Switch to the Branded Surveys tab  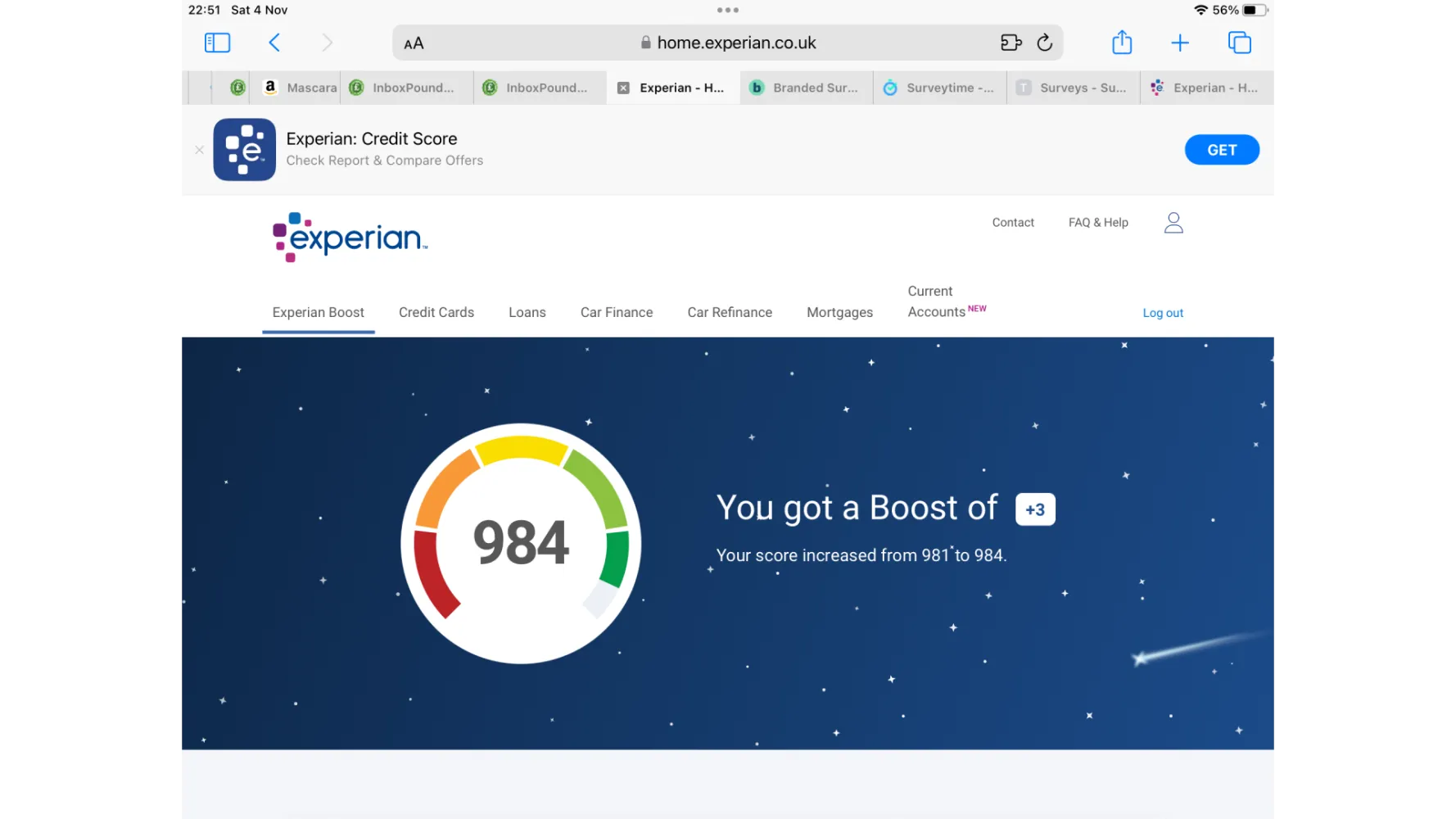pos(807,88)
